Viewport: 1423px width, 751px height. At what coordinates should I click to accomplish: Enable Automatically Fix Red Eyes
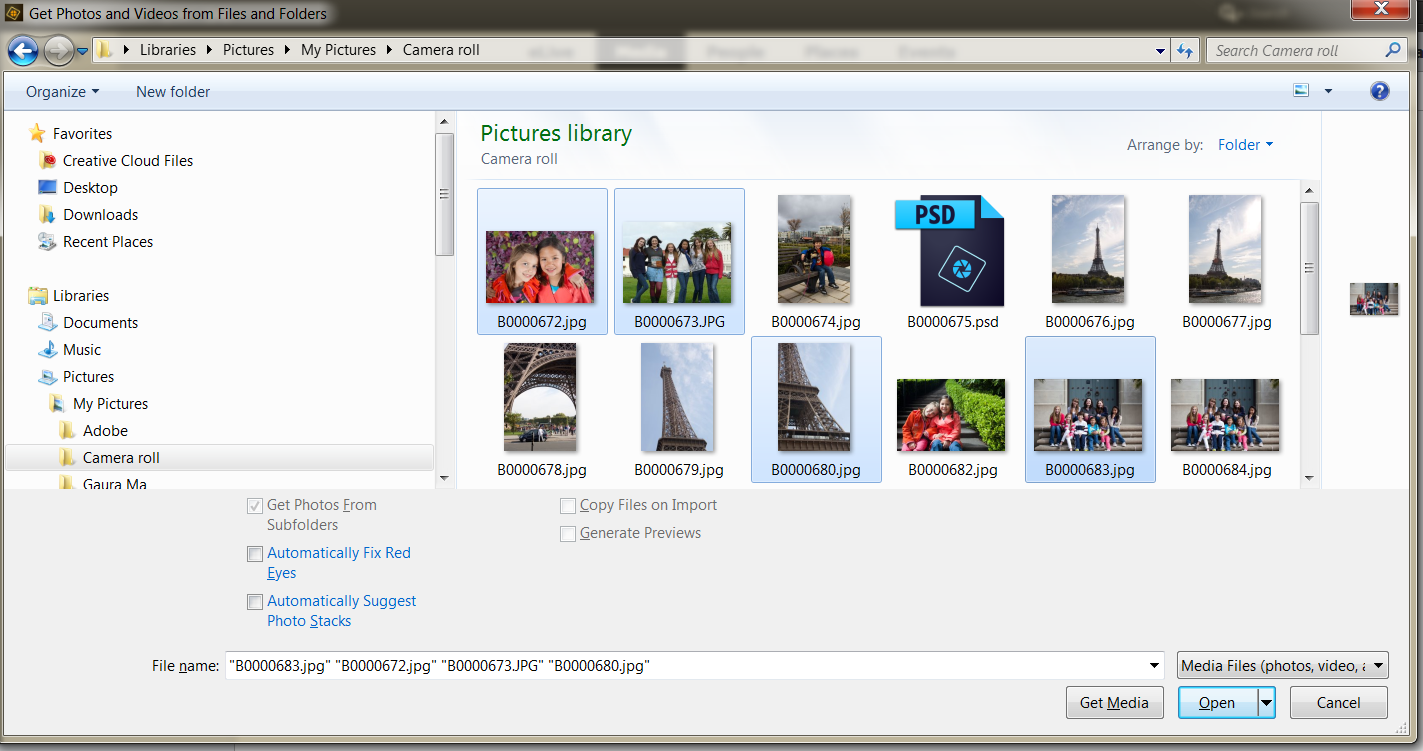click(x=255, y=554)
